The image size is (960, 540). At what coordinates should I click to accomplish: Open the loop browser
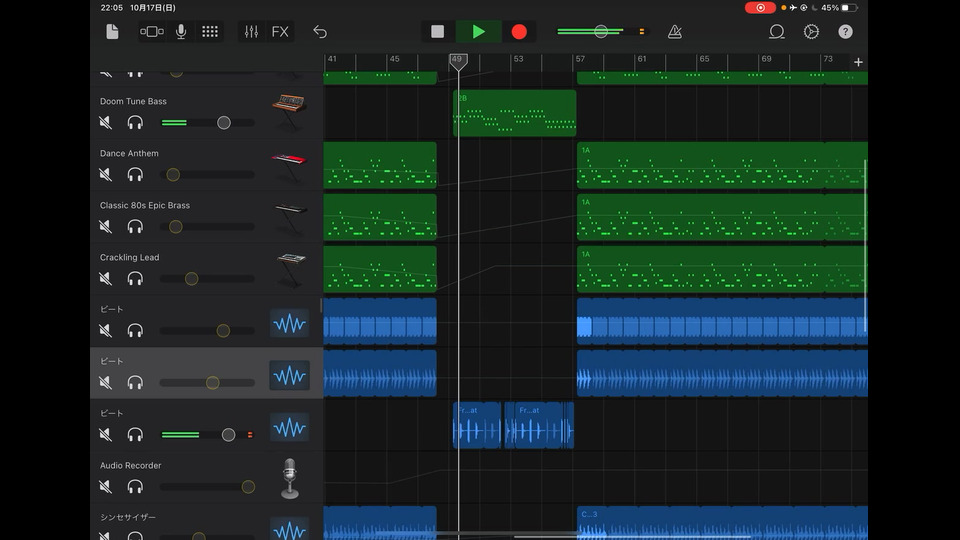pyautogui.click(x=776, y=32)
